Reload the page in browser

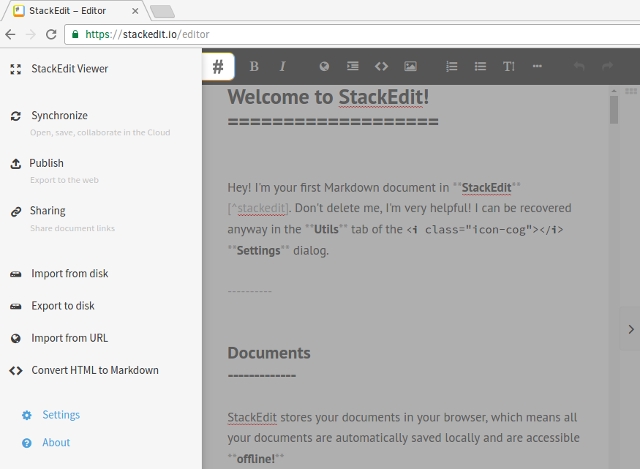[51, 34]
